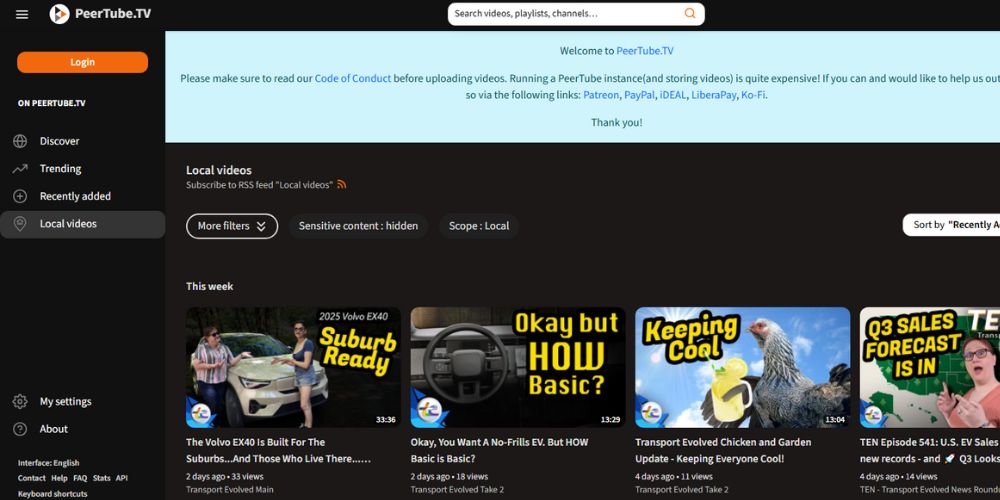Viewport: 1000px width, 500px height.
Task: Open Transport Evolved Take 2 under No-Frills EV
Action: [x=457, y=490]
